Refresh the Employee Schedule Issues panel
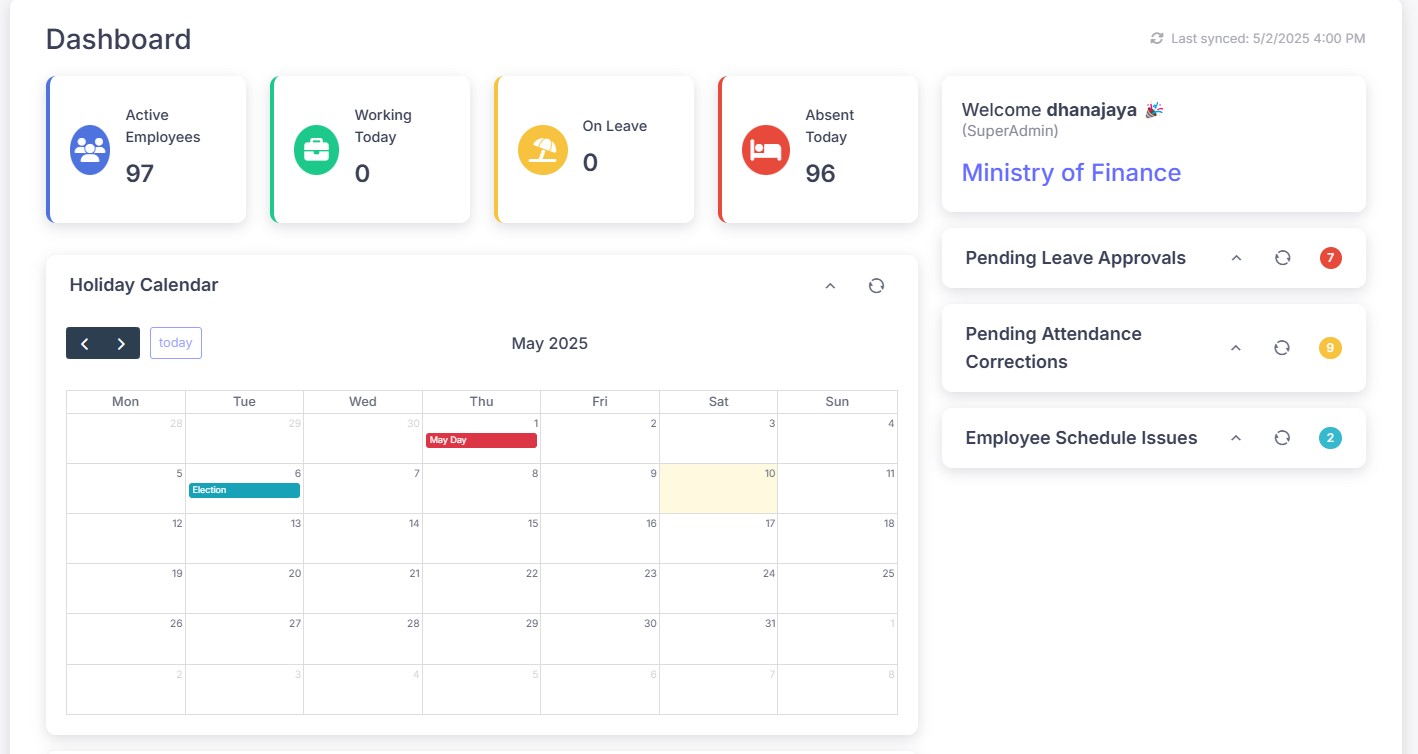 tap(1282, 437)
